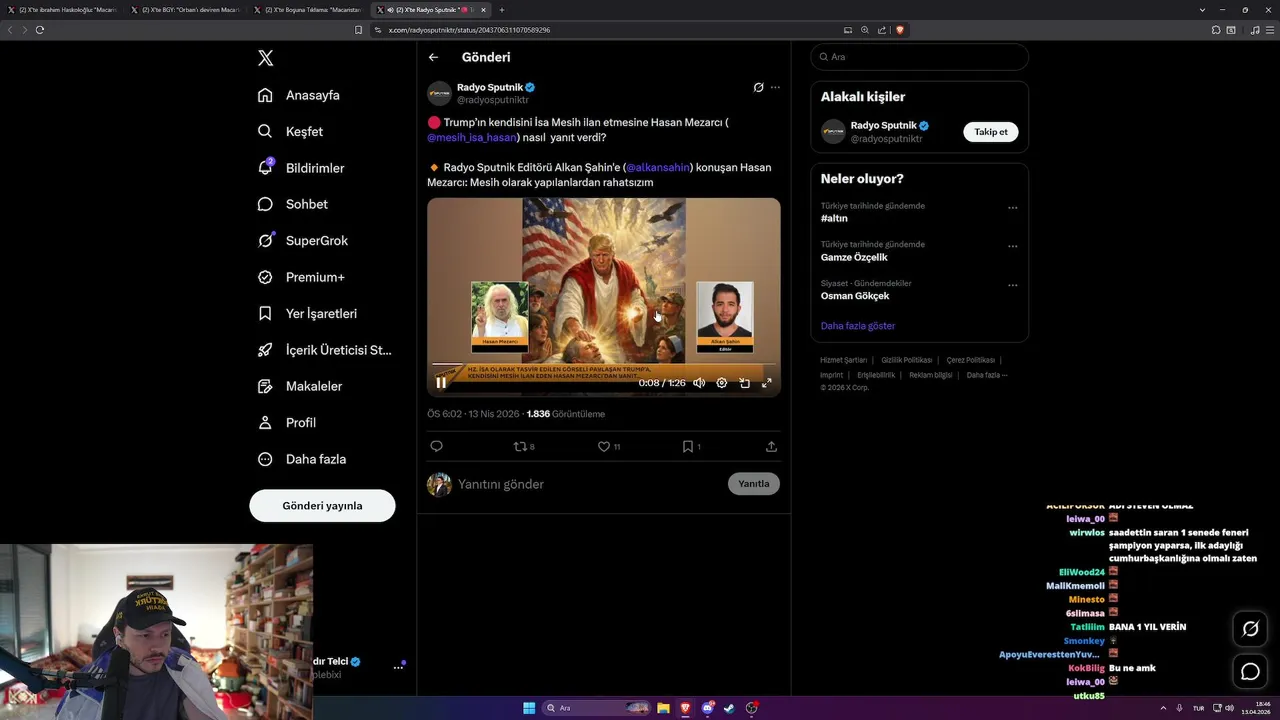Switch to BGY Orban browser tab
This screenshot has height=720, width=1280.
[x=184, y=9]
